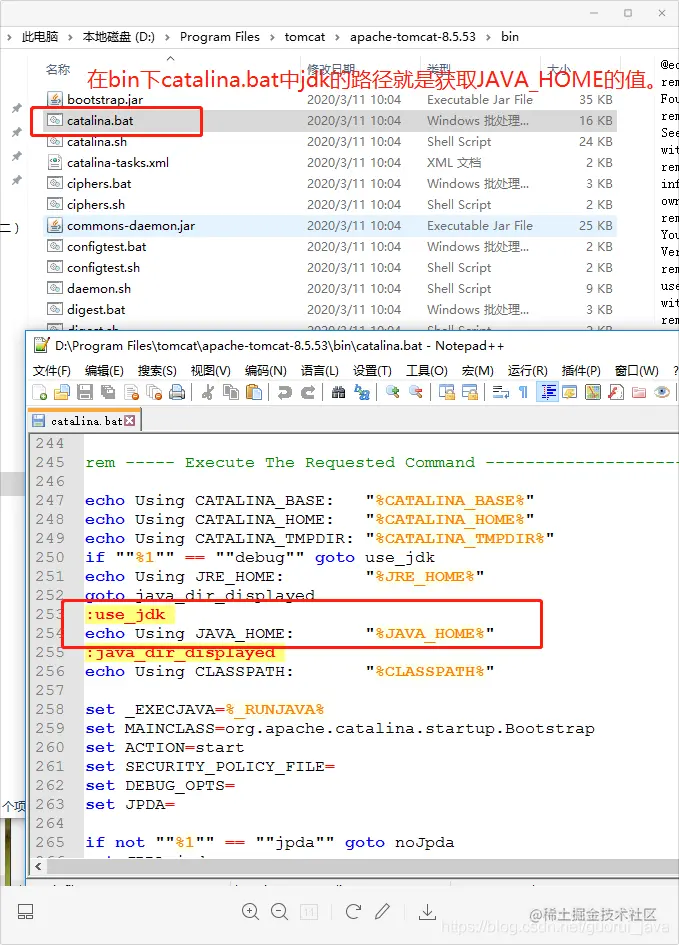Screen dimensions: 679x945
Task: Open the Document Map icon in toolbar
Action: tap(593, 392)
